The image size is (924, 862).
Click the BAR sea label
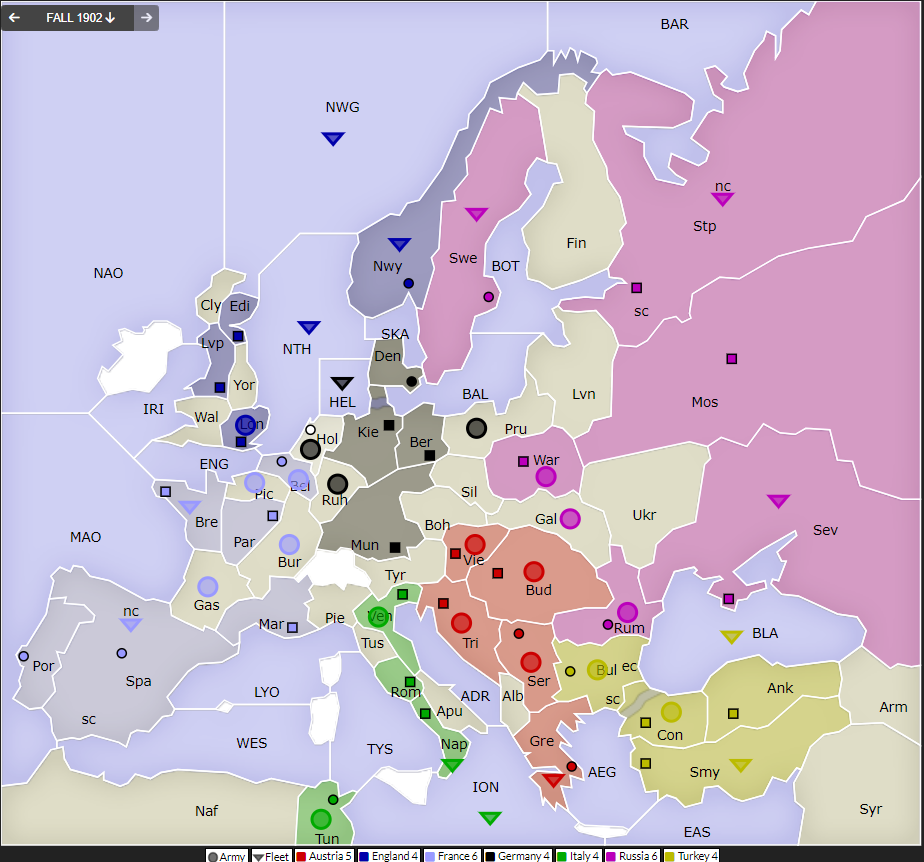pyautogui.click(x=675, y=24)
